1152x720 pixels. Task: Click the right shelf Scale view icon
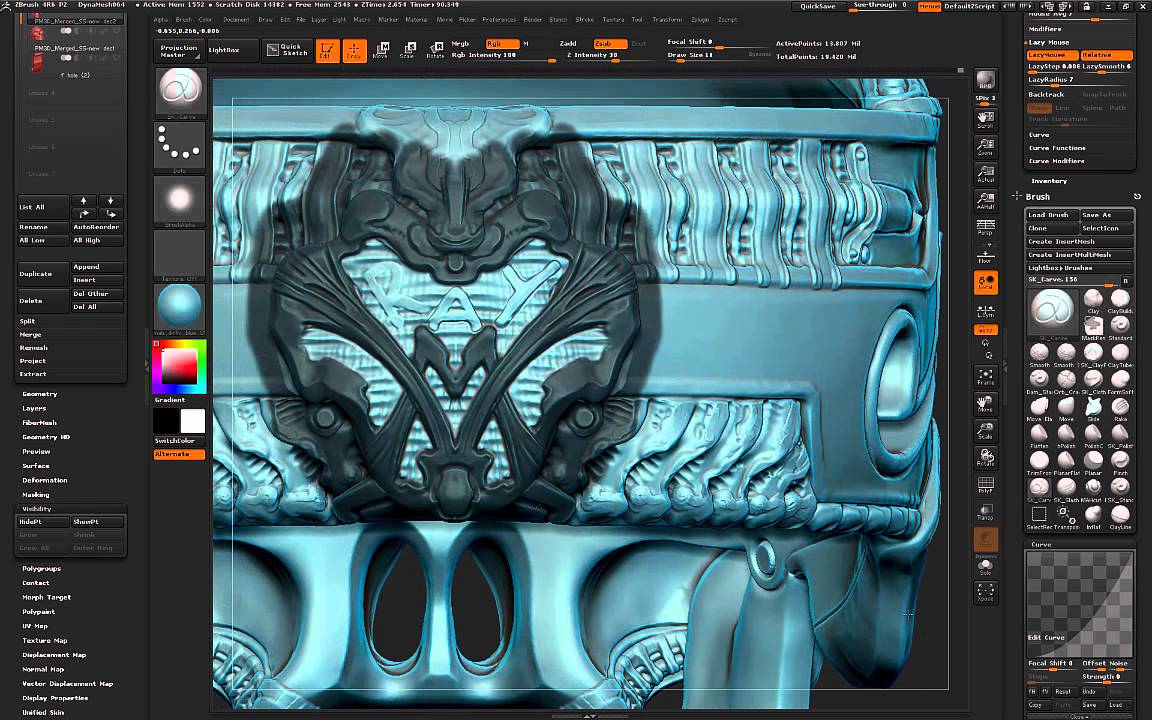tap(985, 431)
